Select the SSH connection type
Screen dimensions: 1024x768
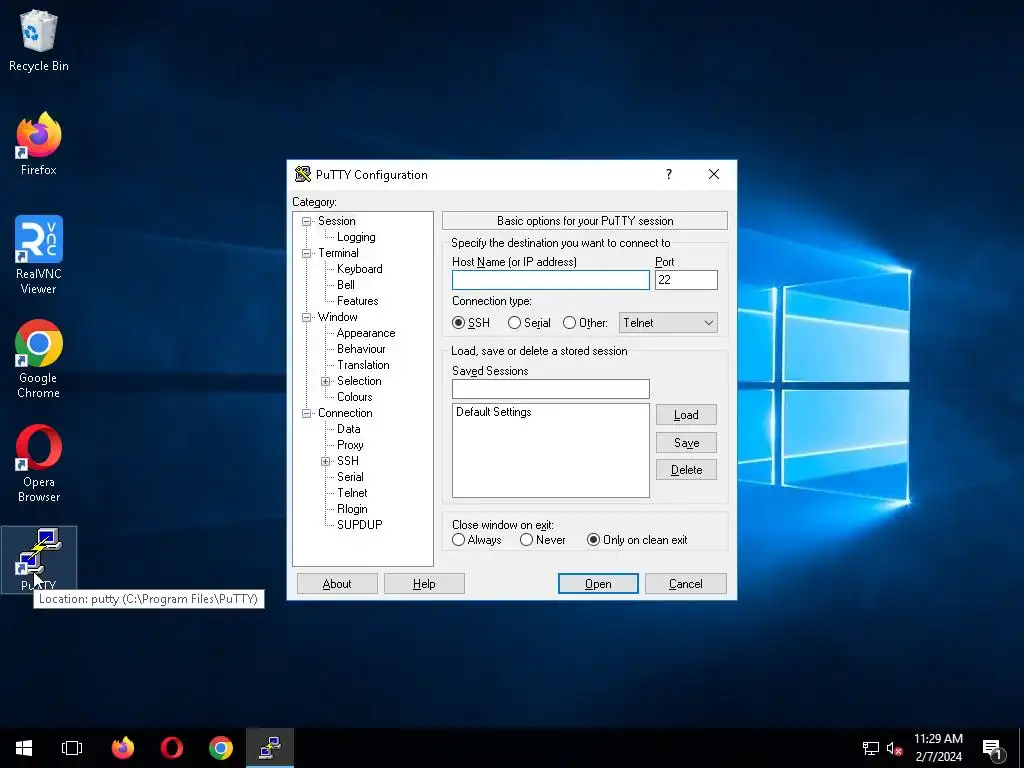(x=471, y=323)
